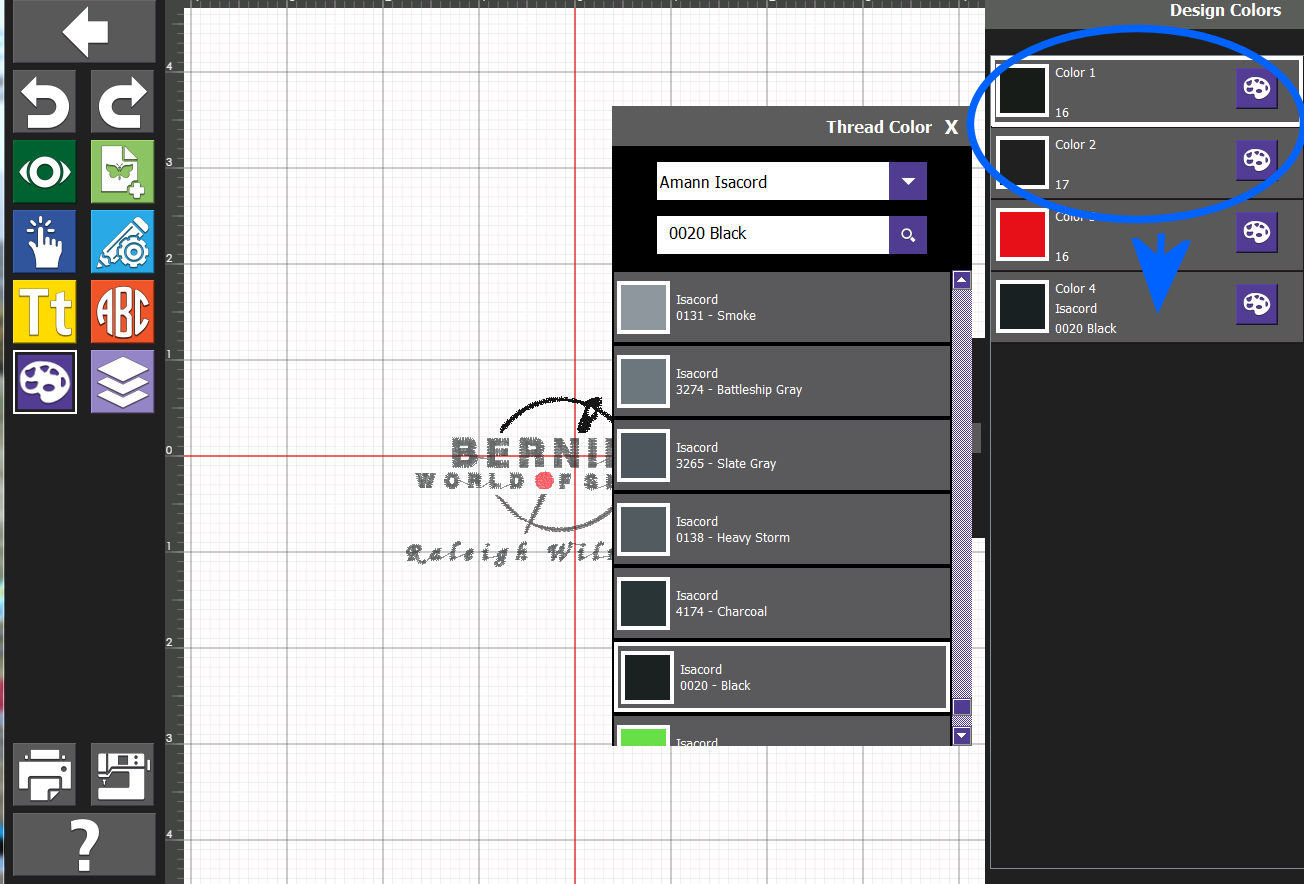The height and width of the screenshot is (884, 1304).
Task: Open palette for red Color 3
Action: [1256, 232]
